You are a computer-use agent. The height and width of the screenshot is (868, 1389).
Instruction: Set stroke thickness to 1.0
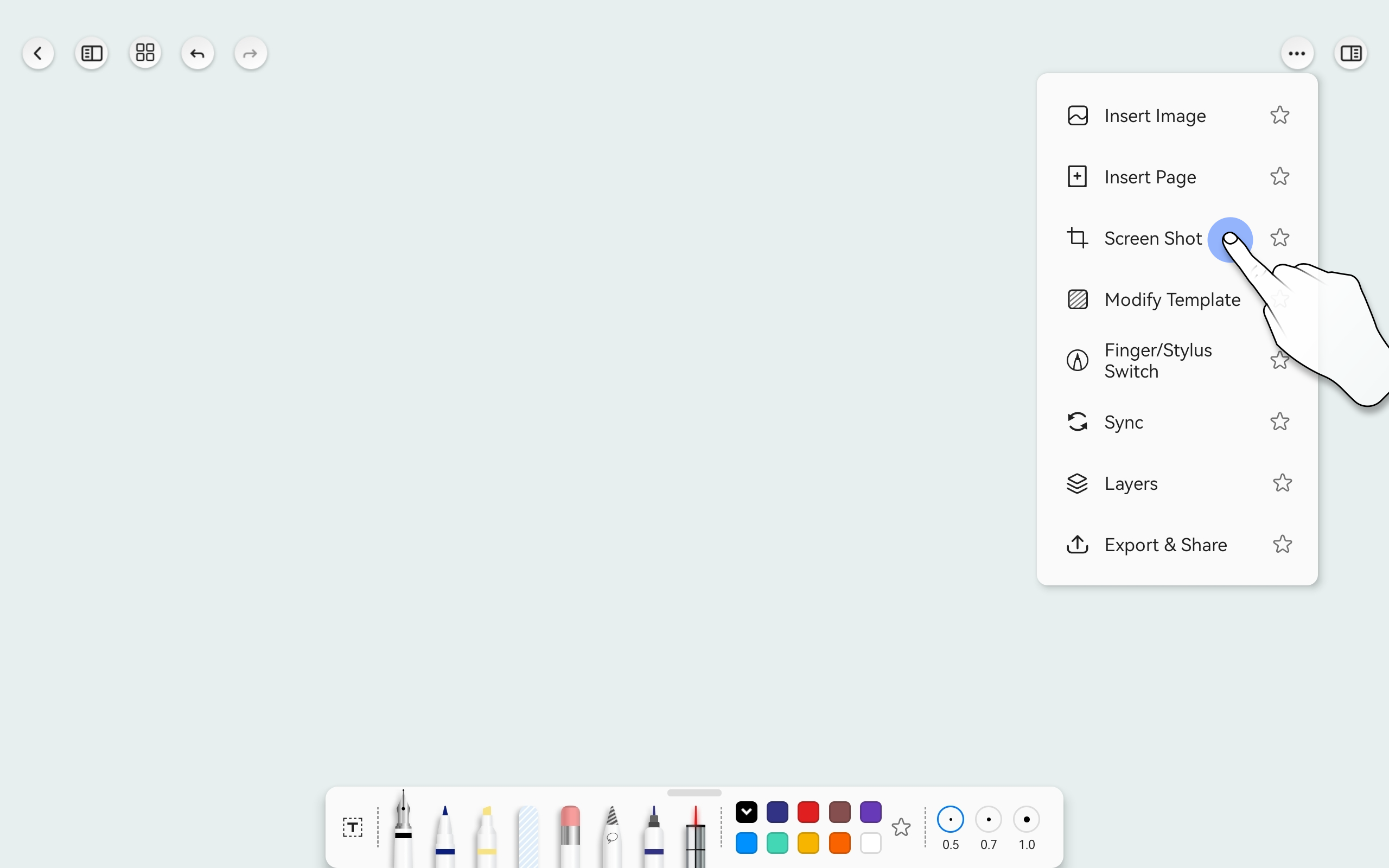(x=1026, y=820)
